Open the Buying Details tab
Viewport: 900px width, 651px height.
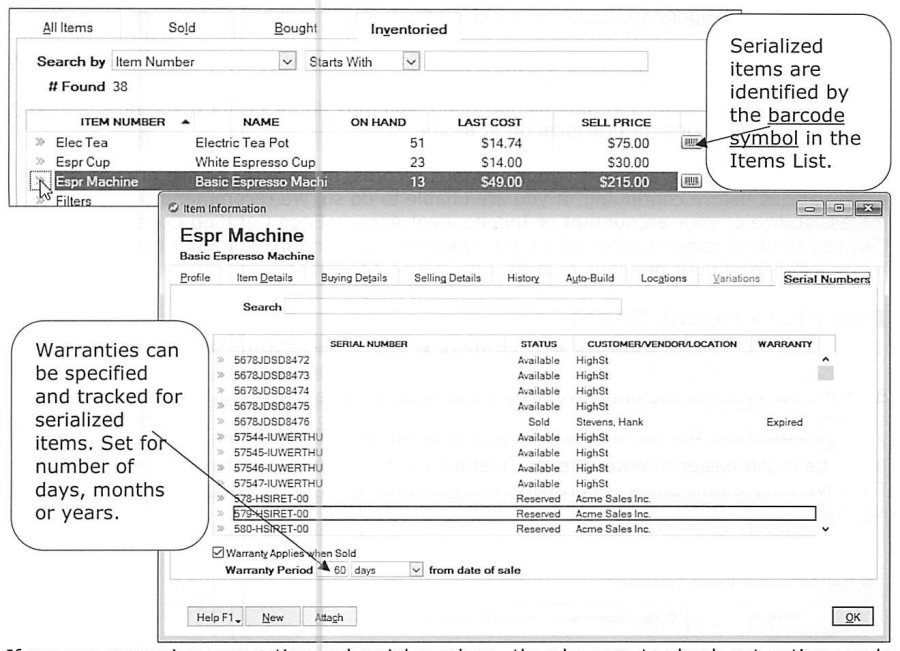pos(354,278)
